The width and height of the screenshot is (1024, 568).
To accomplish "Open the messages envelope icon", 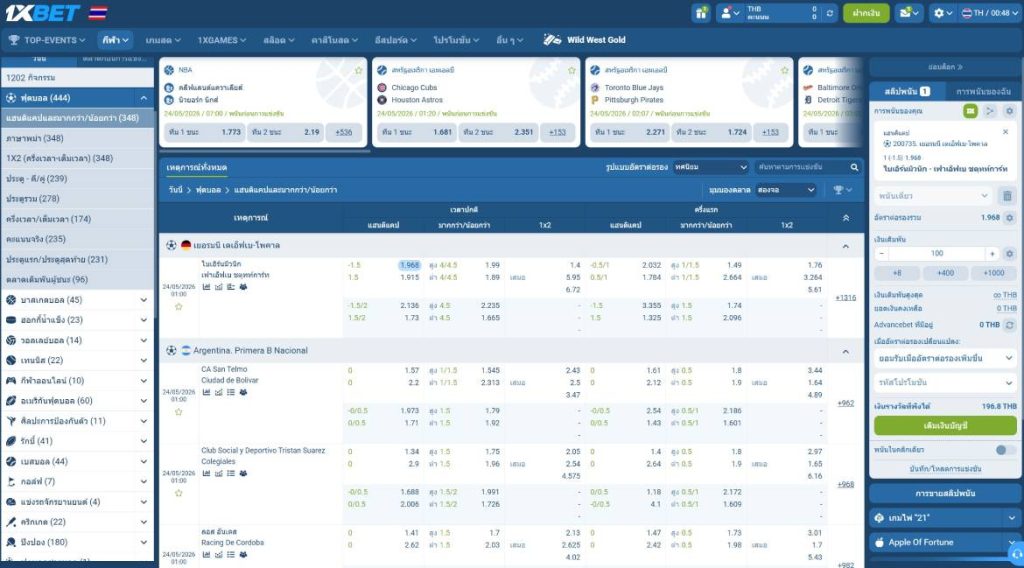I will click(x=908, y=12).
